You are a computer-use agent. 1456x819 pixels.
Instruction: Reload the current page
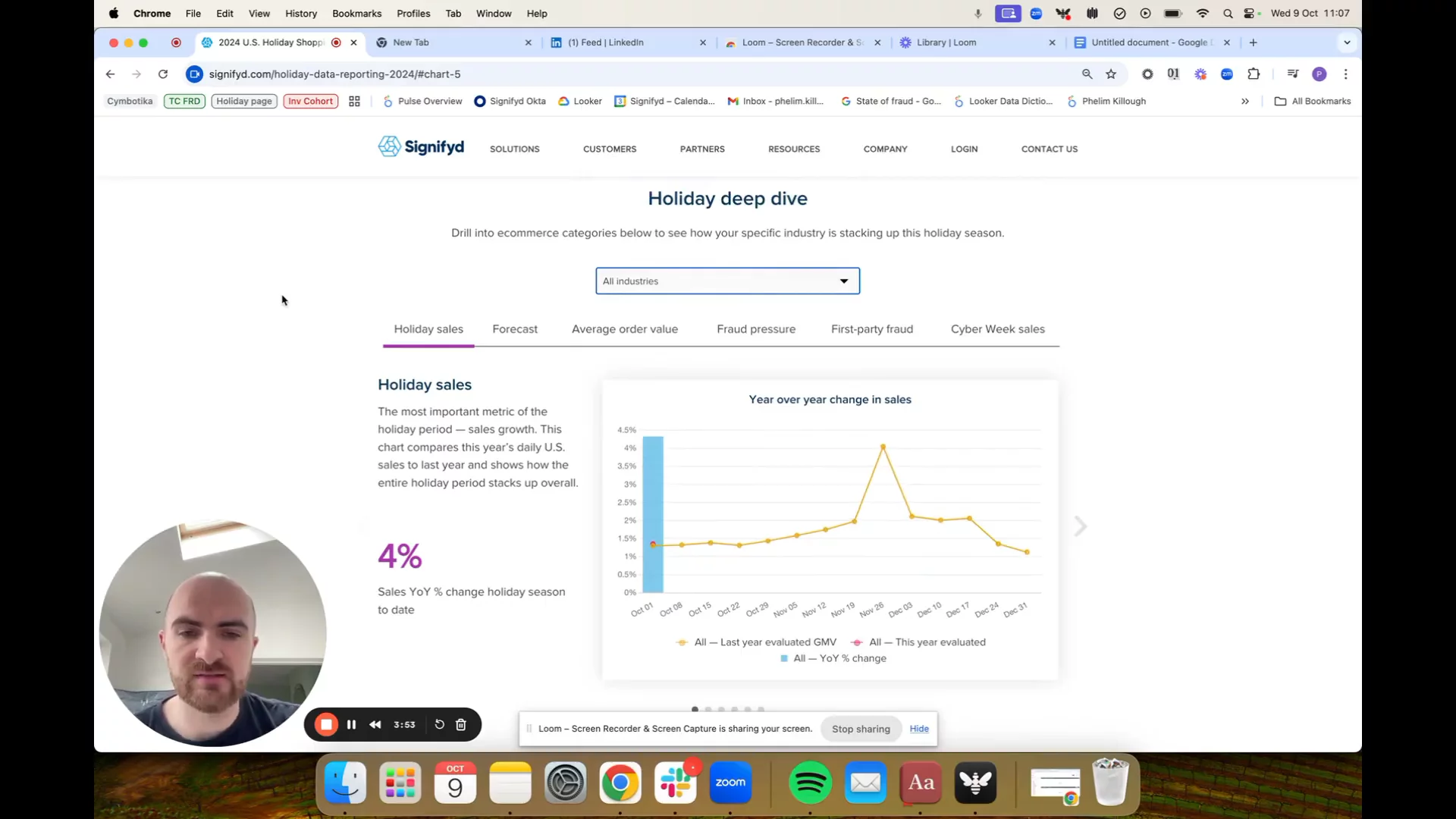coord(162,74)
